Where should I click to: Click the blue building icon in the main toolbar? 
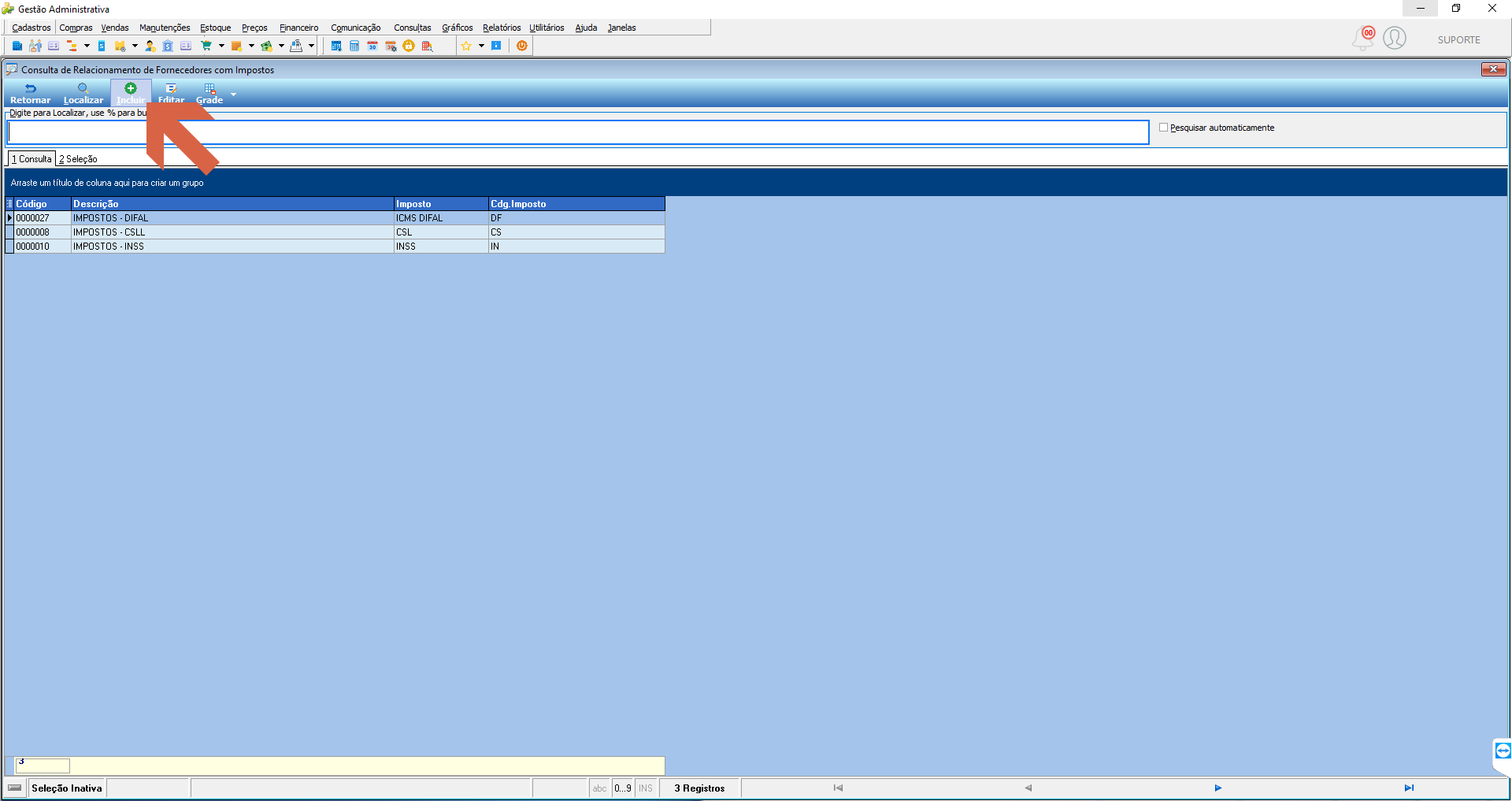17,46
